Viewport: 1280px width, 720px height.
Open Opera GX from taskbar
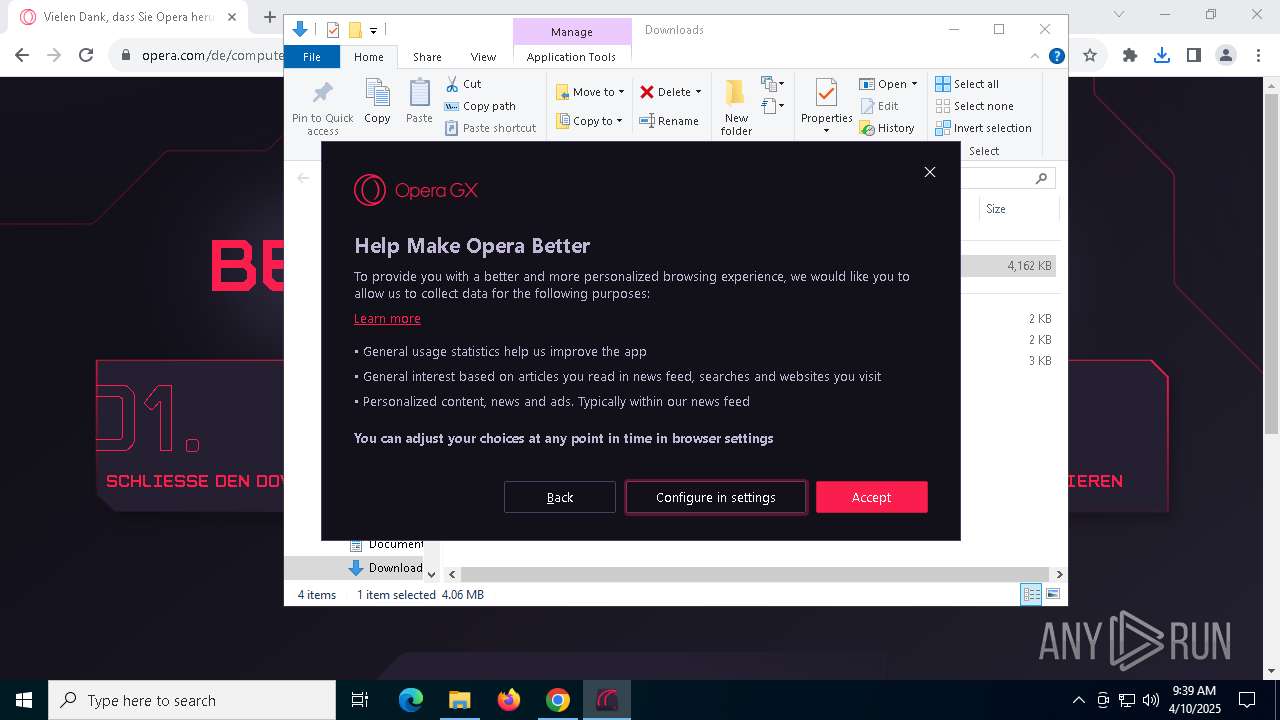coord(607,700)
